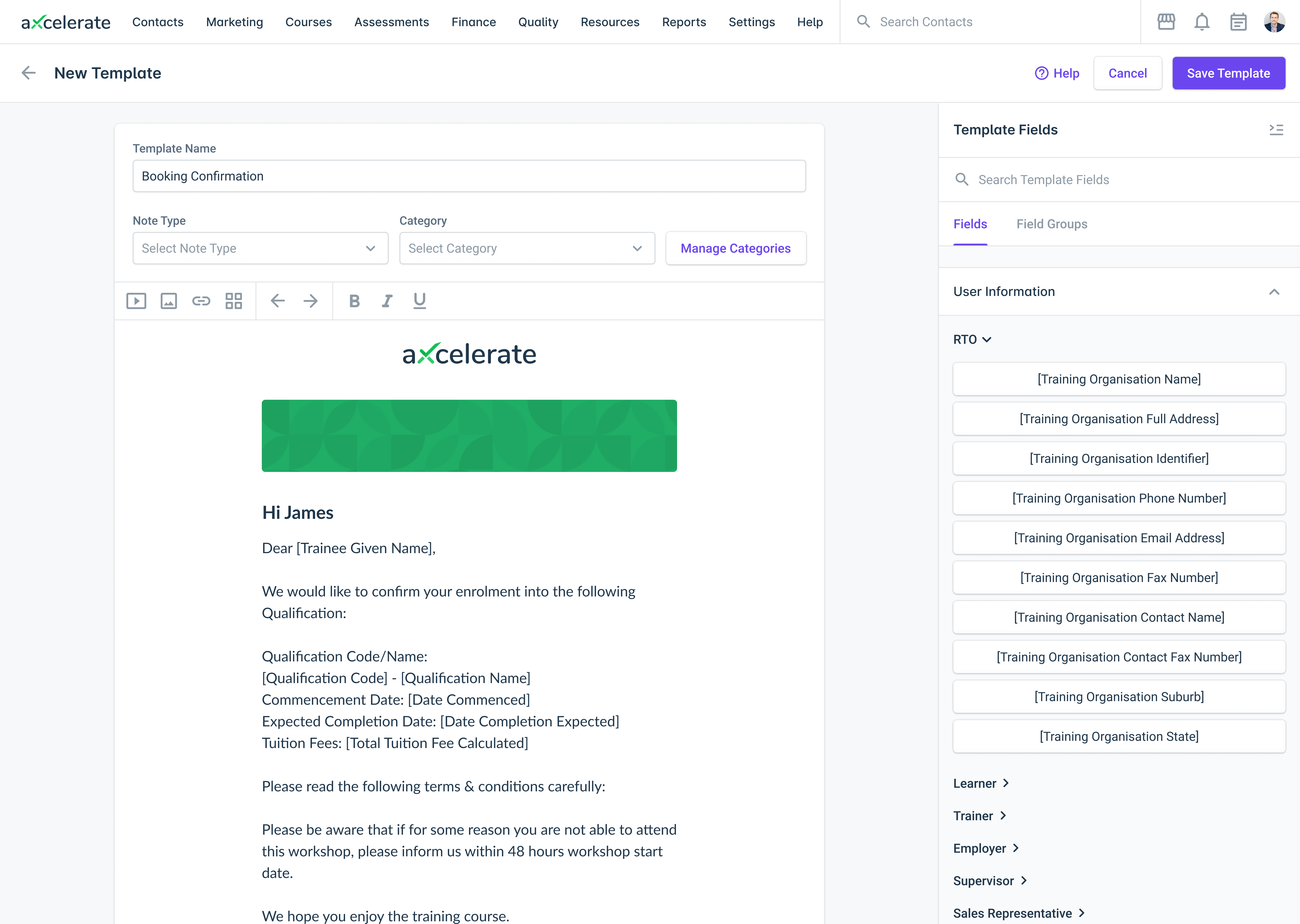This screenshot has width=1300, height=924.
Task: Save the Booking Confirmation template
Action: (x=1228, y=73)
